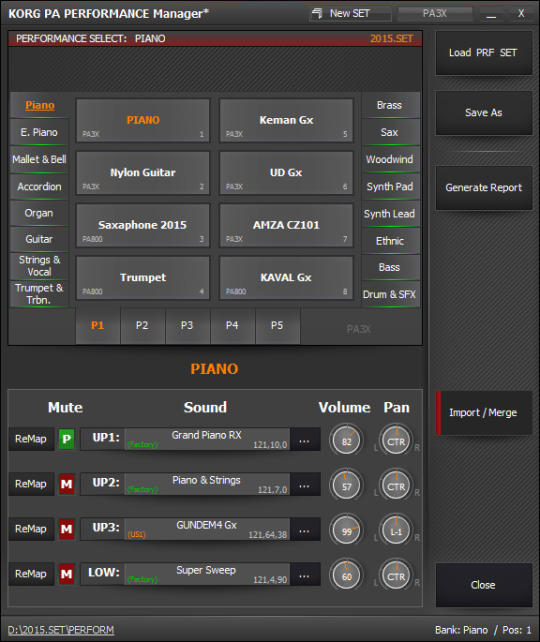Click ReMap for UP1

coord(31,439)
